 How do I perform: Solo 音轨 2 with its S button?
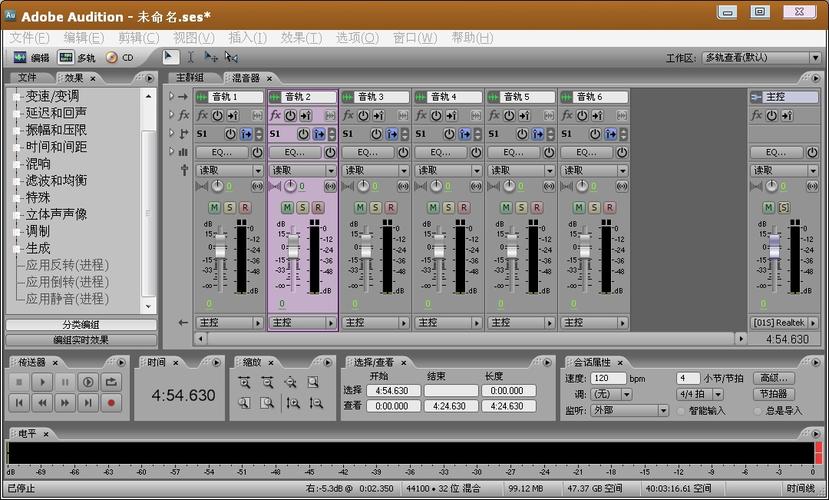point(302,207)
